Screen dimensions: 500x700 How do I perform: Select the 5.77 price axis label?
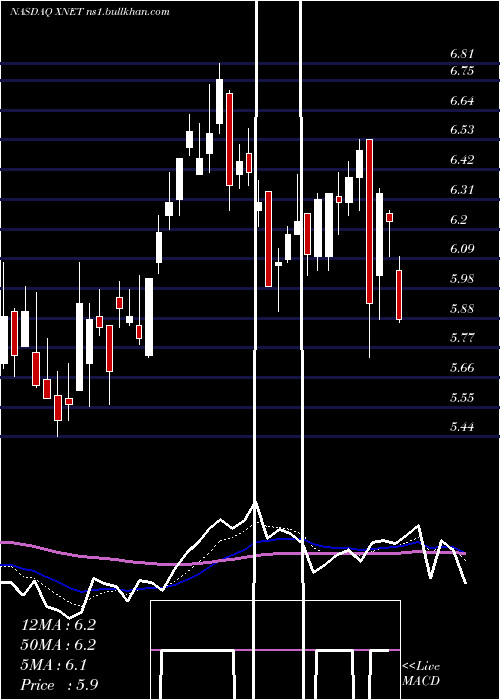(x=462, y=338)
